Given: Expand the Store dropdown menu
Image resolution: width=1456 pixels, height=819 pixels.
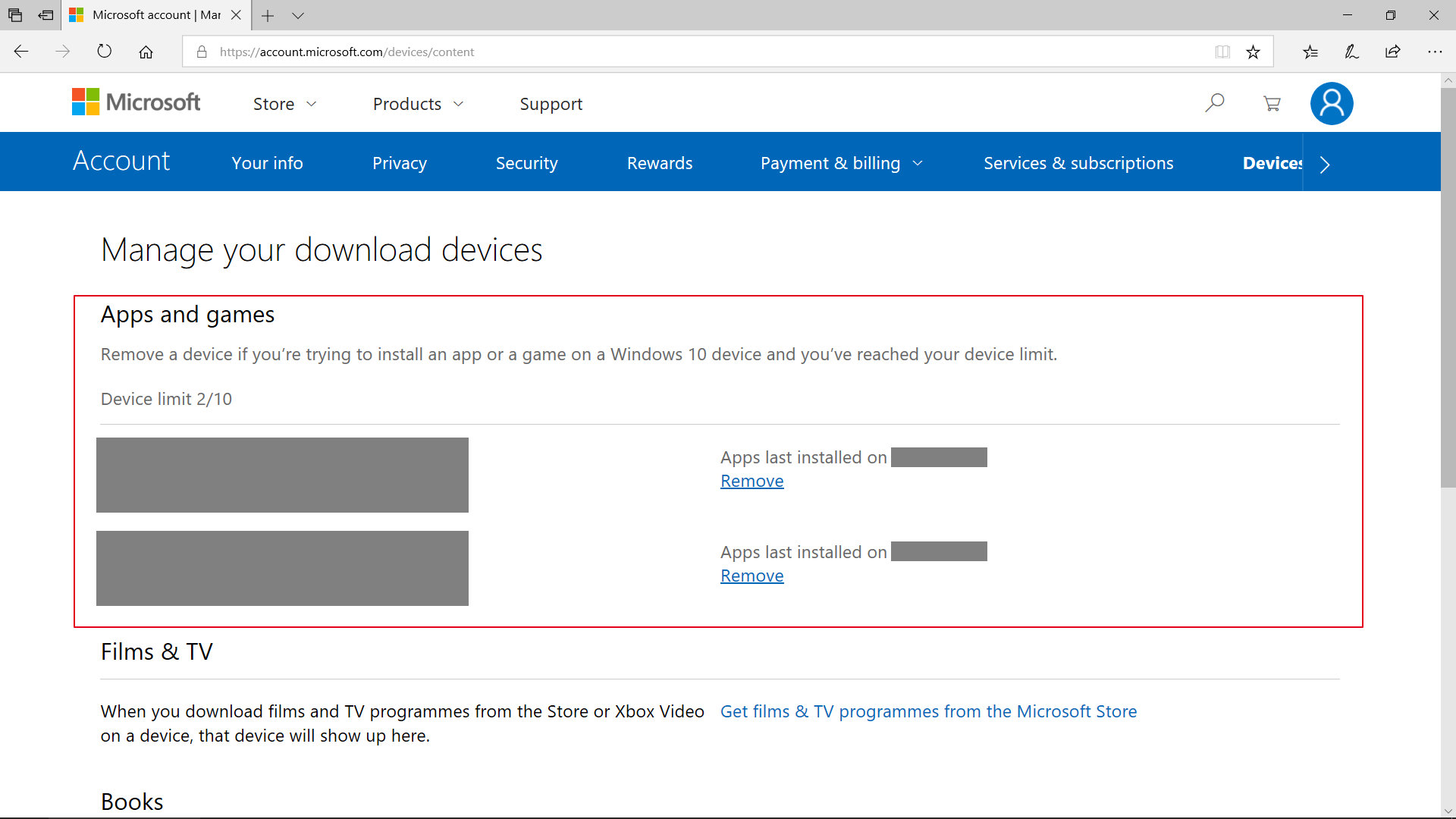Looking at the screenshot, I should (284, 104).
